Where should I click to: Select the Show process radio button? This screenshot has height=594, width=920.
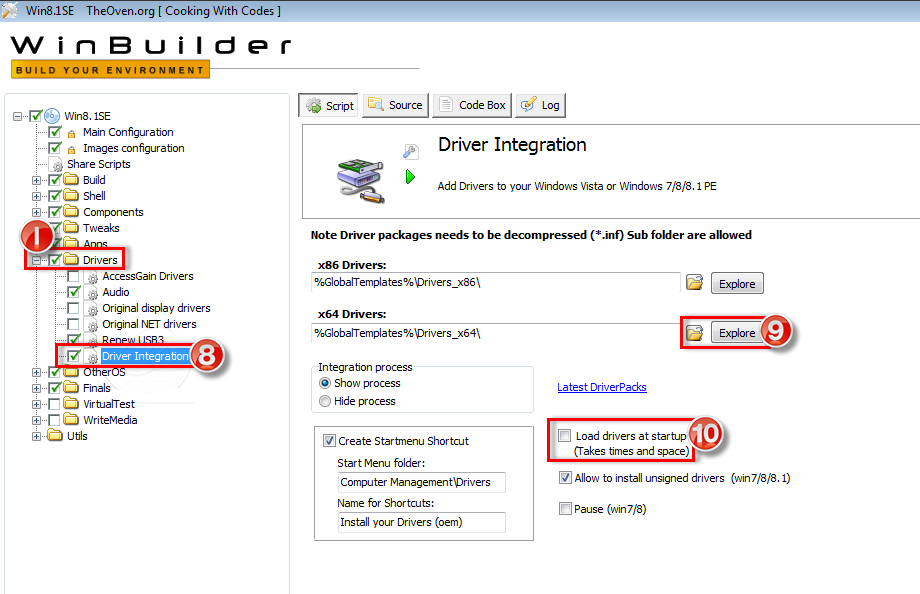coord(324,383)
